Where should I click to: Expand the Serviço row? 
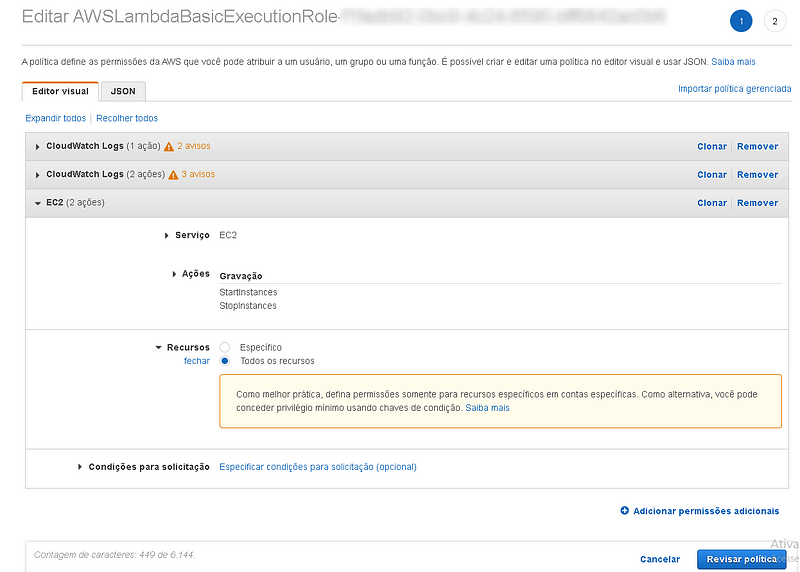(166, 236)
